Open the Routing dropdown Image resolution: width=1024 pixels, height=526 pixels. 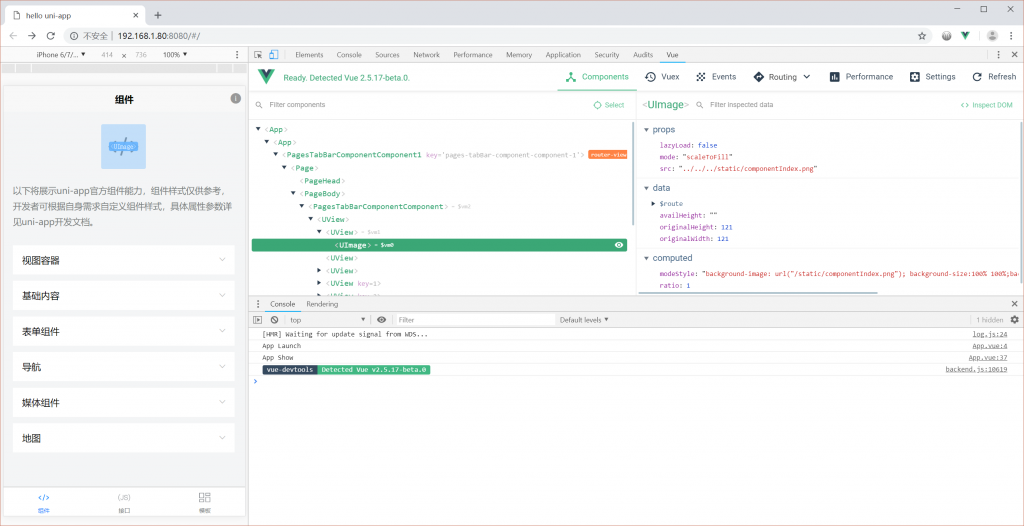[x=782, y=76]
